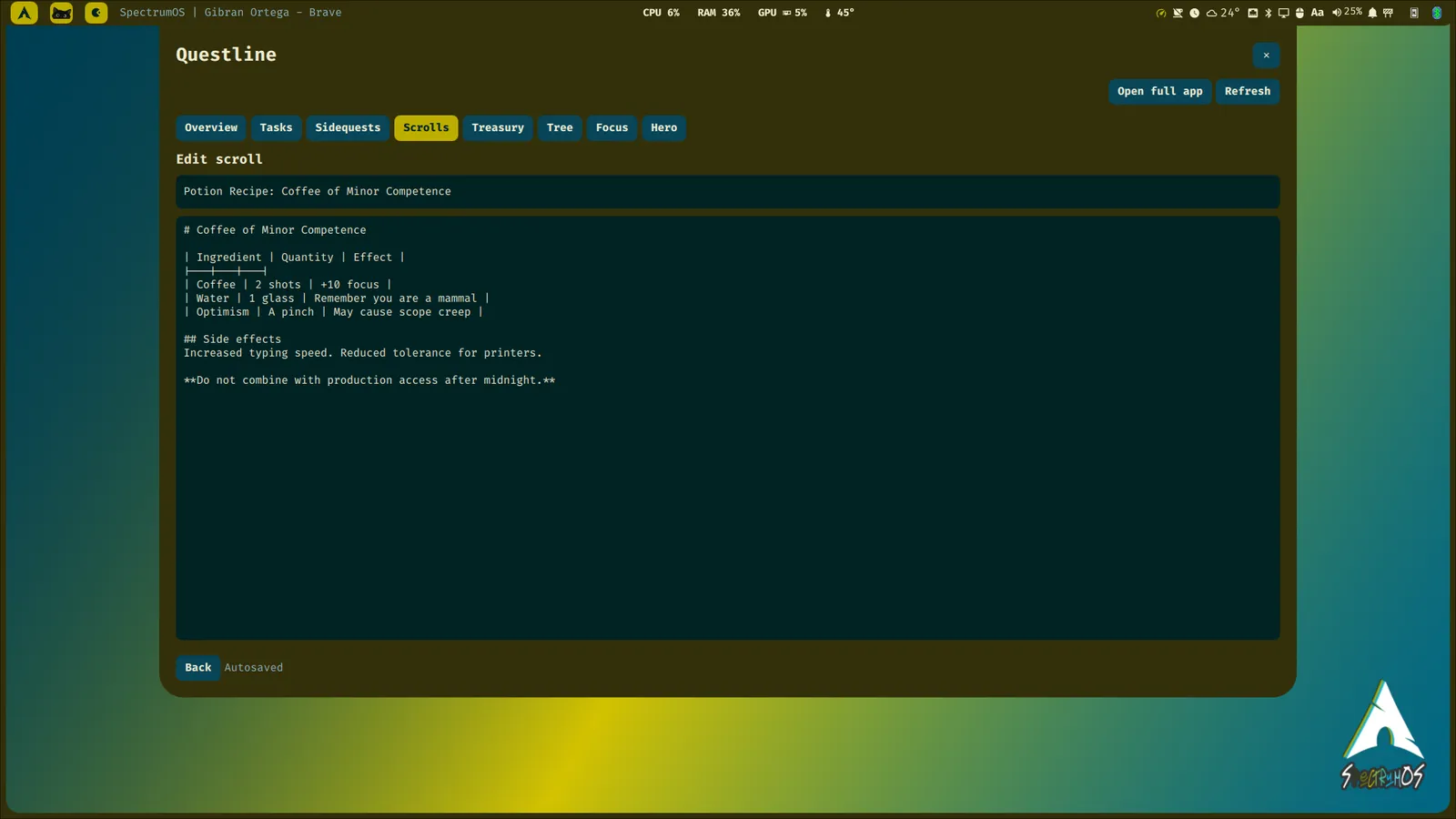This screenshot has height=819, width=1456.
Task: Close the Questline panel
Action: (x=1266, y=56)
